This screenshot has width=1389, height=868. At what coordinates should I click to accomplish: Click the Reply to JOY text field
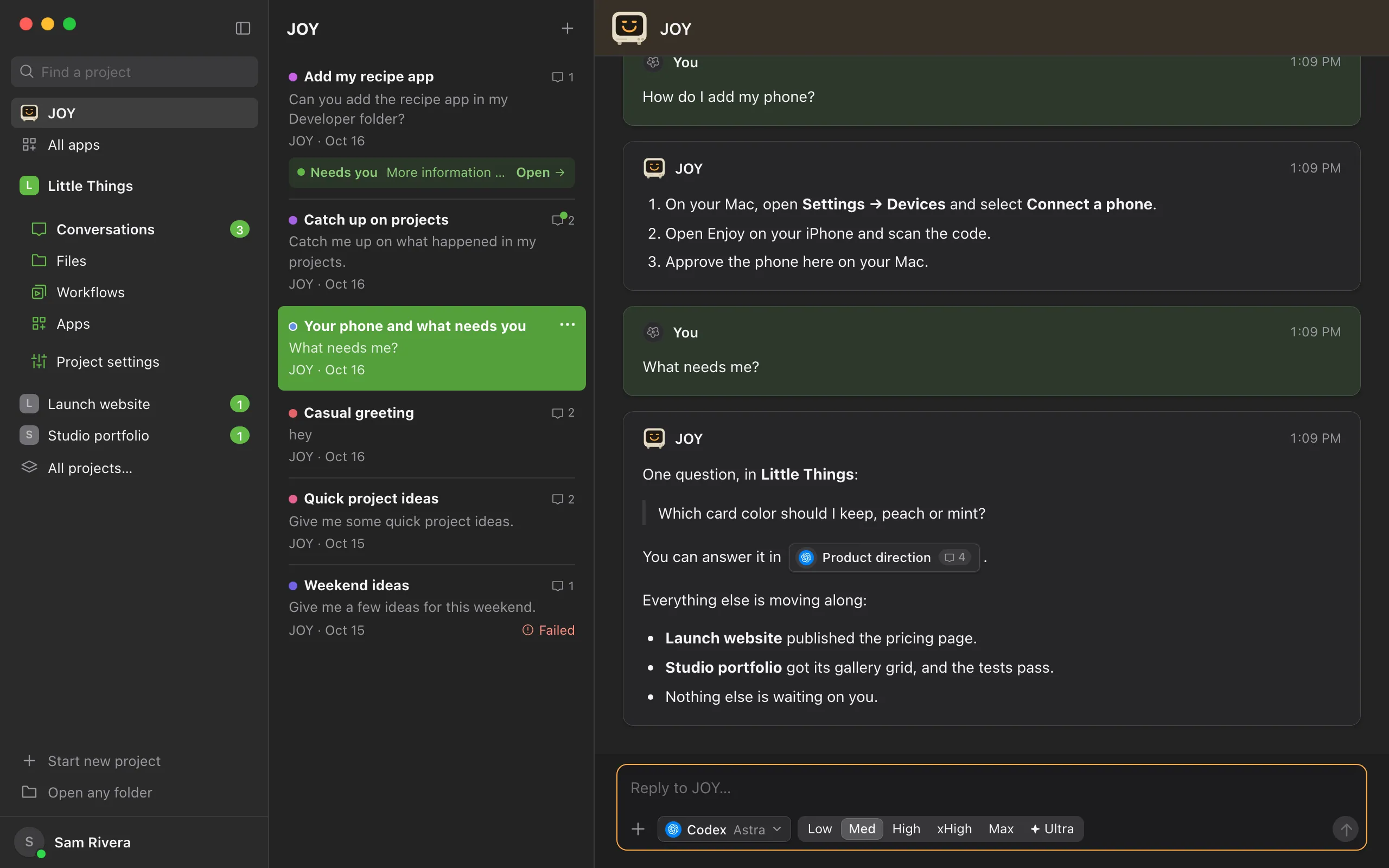point(991,788)
